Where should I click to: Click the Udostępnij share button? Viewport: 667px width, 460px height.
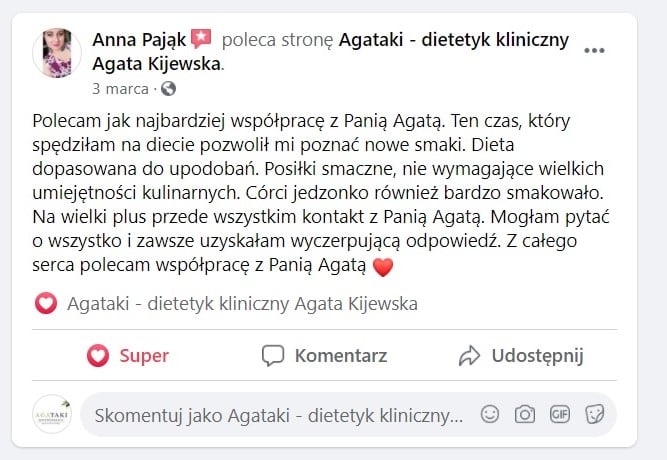click(x=520, y=355)
